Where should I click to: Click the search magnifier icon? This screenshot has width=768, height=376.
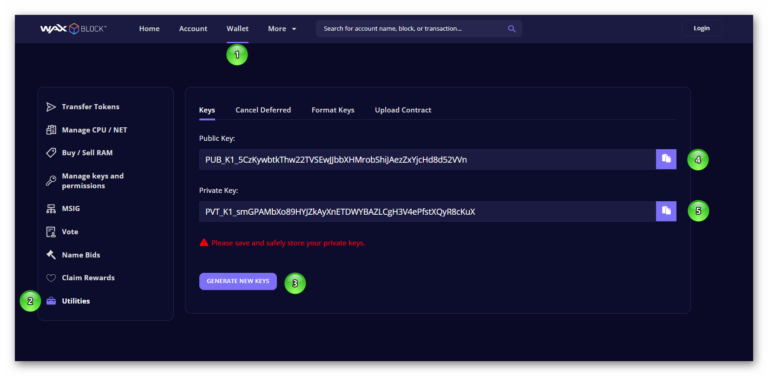511,29
